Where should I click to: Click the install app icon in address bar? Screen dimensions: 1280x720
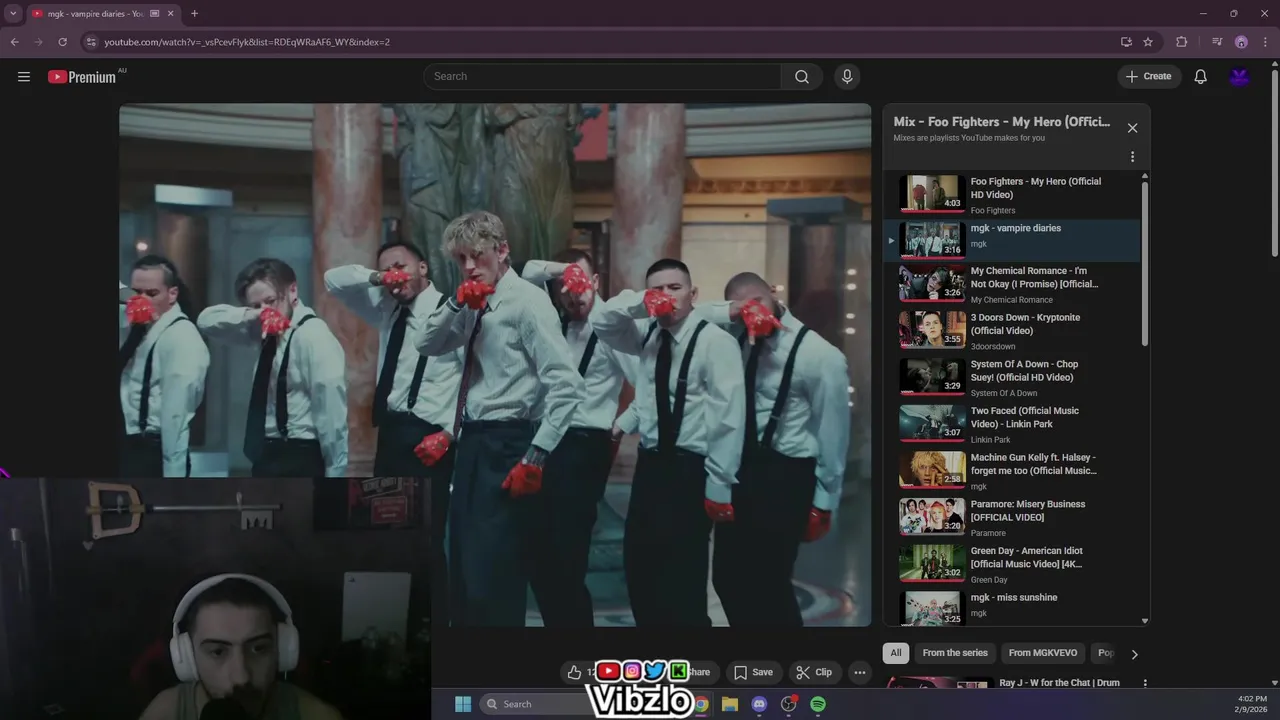pos(1126,42)
